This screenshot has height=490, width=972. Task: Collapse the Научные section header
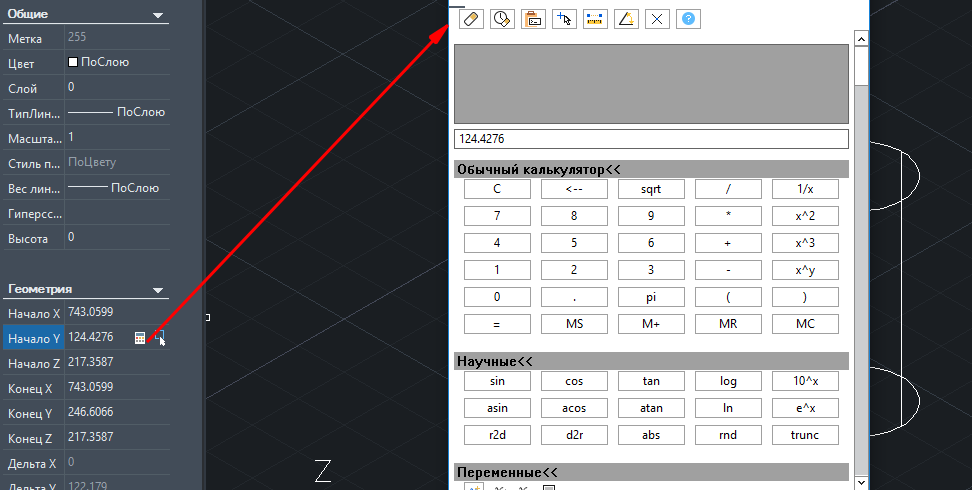651,361
